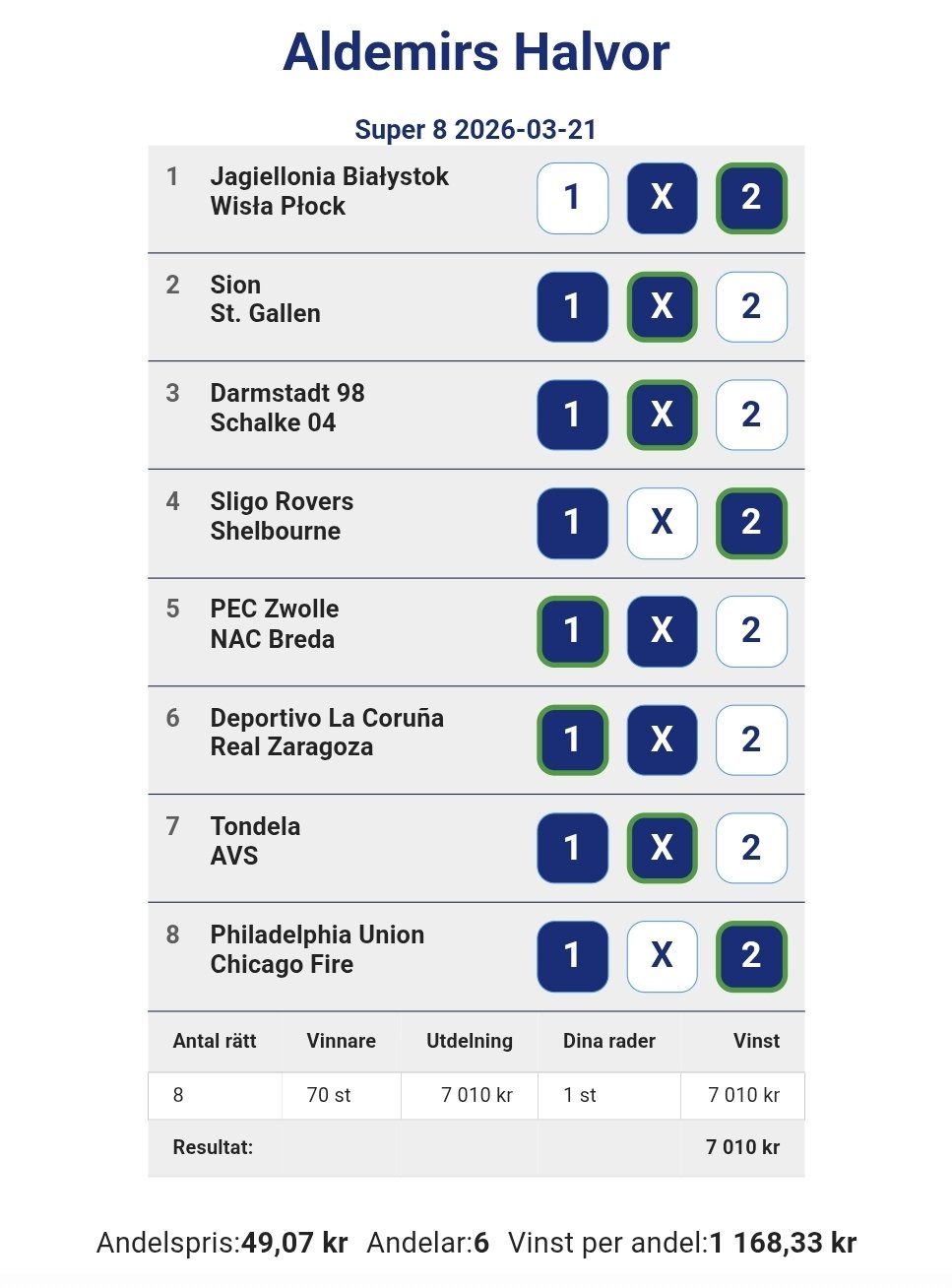Select outcome 2 for PEC Zwolle vs NAC Breda

[x=751, y=631]
